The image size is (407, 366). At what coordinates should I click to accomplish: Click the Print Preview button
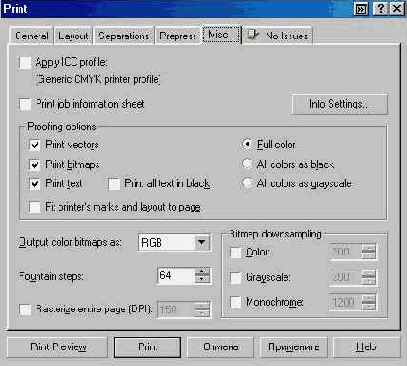pos(58,347)
